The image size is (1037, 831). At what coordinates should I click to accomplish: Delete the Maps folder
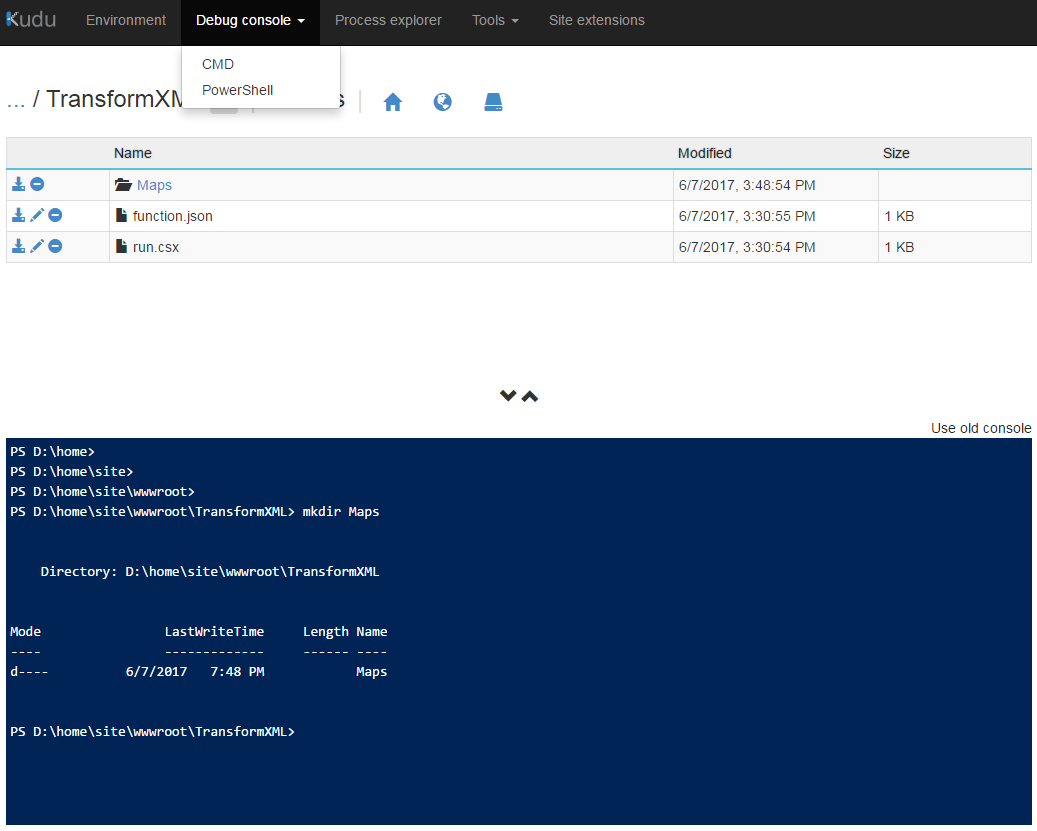pyautogui.click(x=38, y=184)
